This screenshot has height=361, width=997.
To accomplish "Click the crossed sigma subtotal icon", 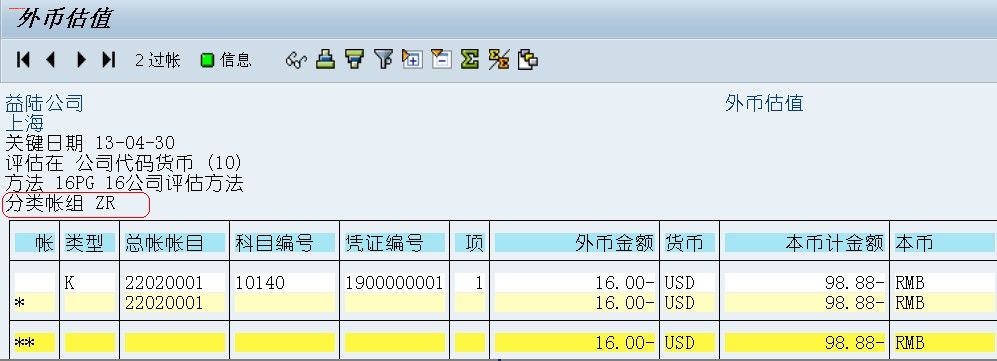I will coord(498,60).
